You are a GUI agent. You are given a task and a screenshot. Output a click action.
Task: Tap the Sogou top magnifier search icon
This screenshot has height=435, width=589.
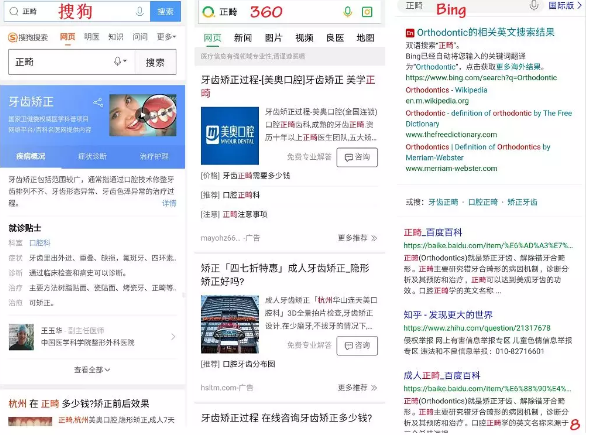click(x=14, y=11)
